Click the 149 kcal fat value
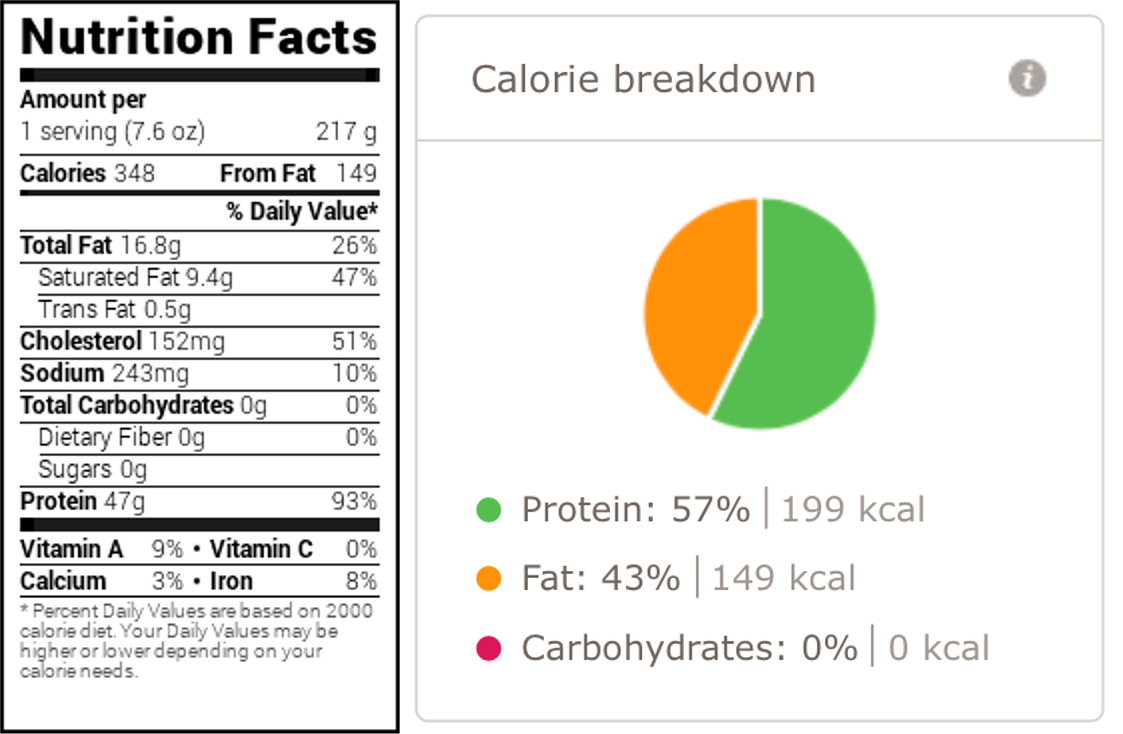 tap(784, 579)
